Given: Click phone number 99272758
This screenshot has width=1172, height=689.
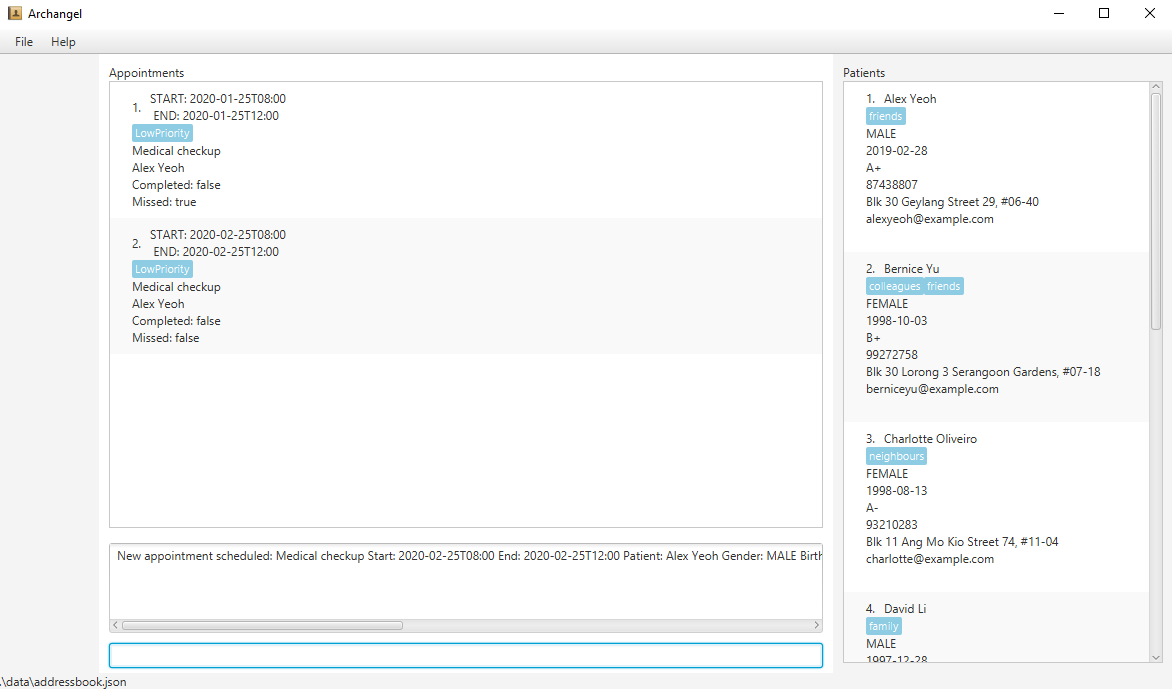Looking at the screenshot, I should (x=892, y=354).
